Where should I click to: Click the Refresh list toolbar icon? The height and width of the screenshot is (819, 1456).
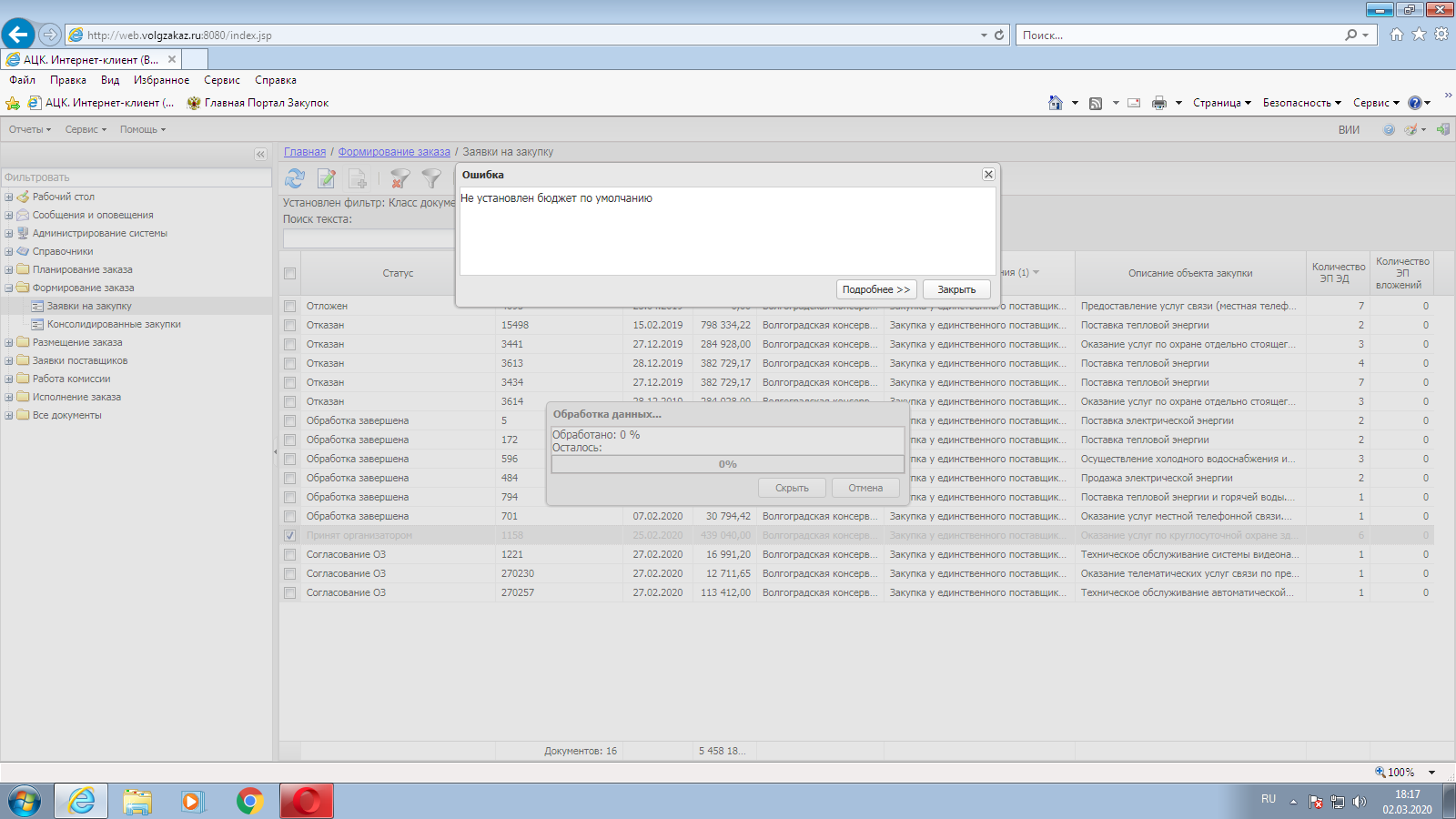tap(295, 178)
